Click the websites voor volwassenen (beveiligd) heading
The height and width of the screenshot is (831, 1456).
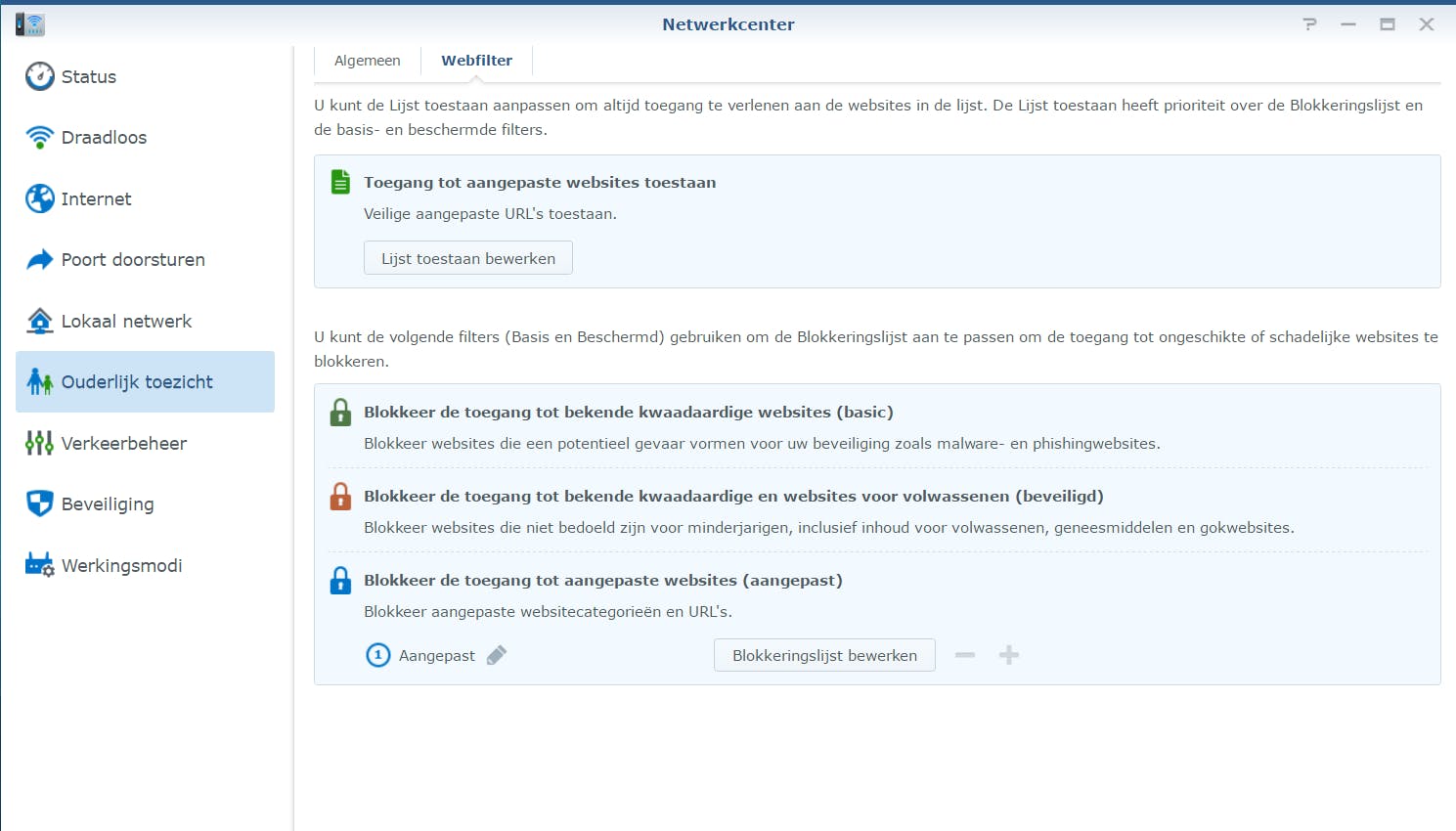[x=733, y=497]
